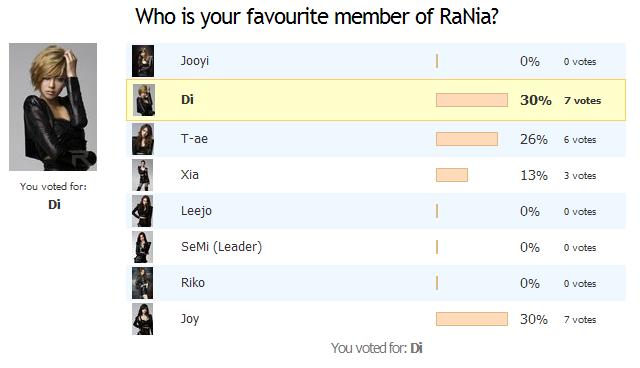Click SeMi (Leader) thumbnail image
The width and height of the screenshot is (640, 368).
[x=142, y=247]
